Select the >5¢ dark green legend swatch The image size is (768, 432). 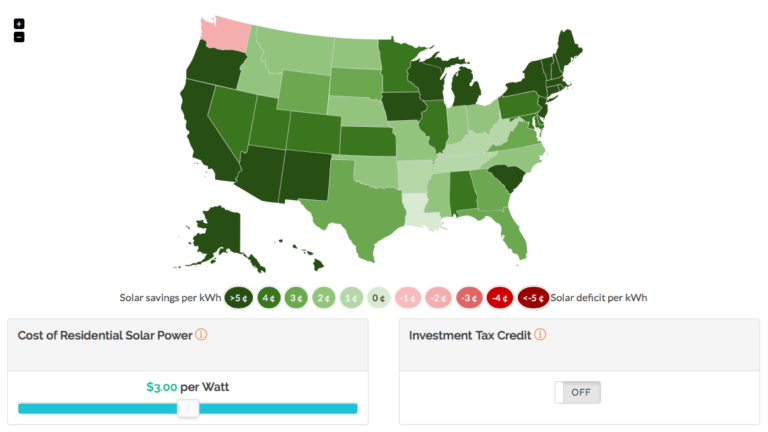[x=239, y=298]
